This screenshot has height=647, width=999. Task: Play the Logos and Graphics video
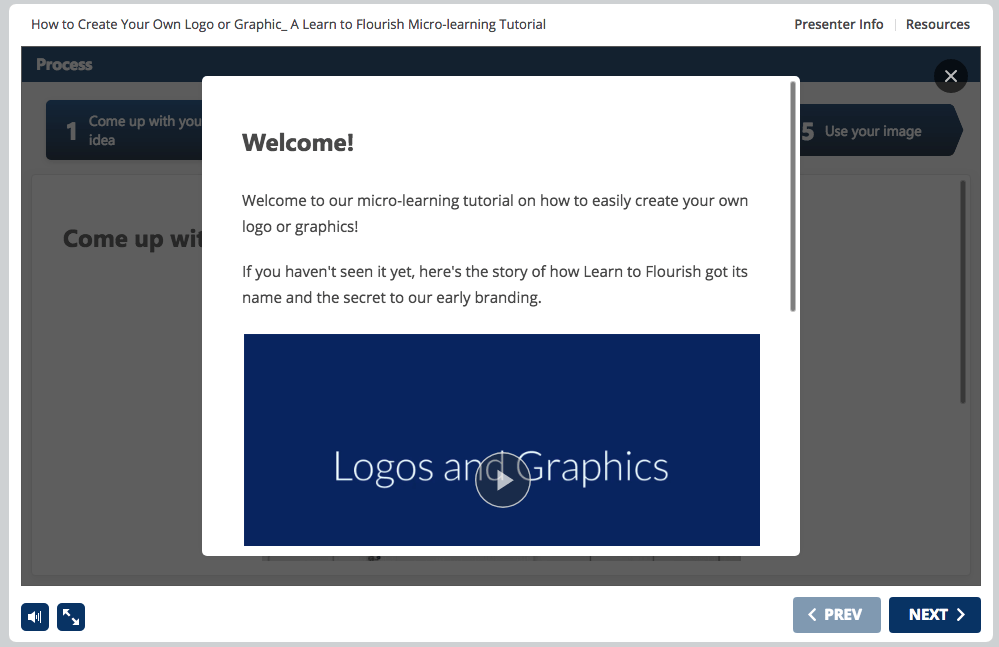coord(502,480)
